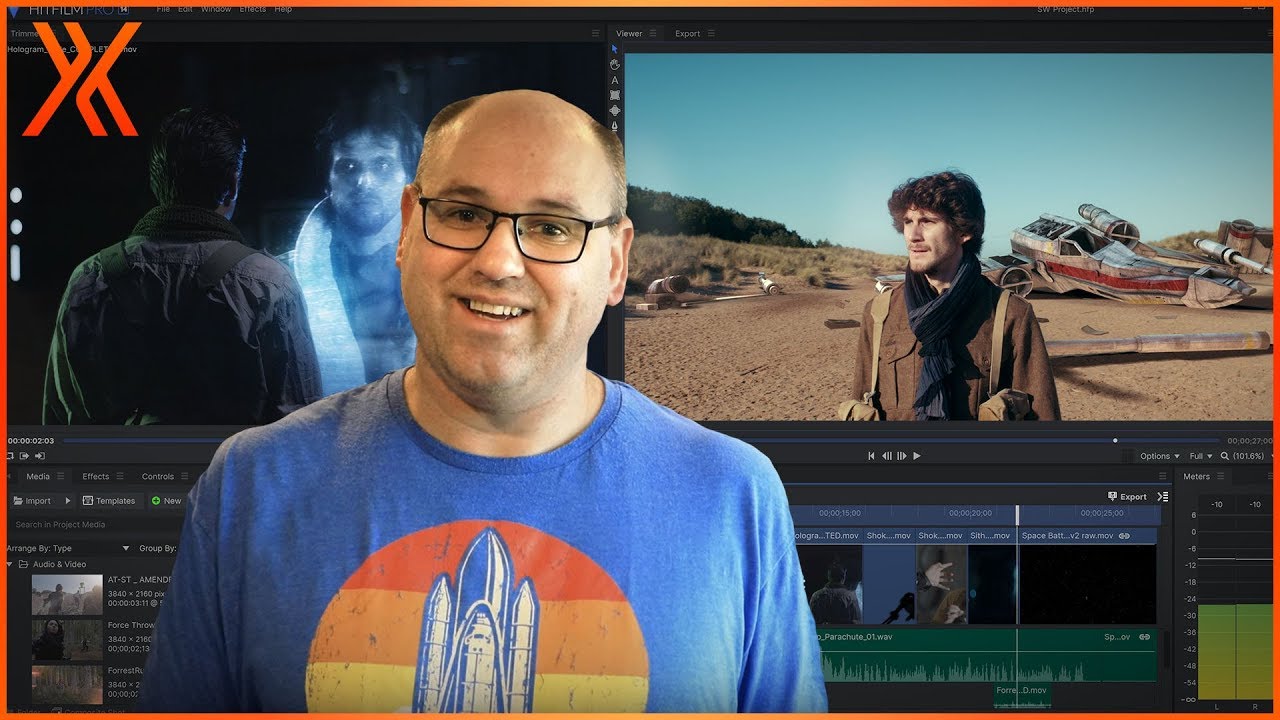Open the Trimmer panel menu icon
Screen dimensions: 1280x720
tap(596, 33)
